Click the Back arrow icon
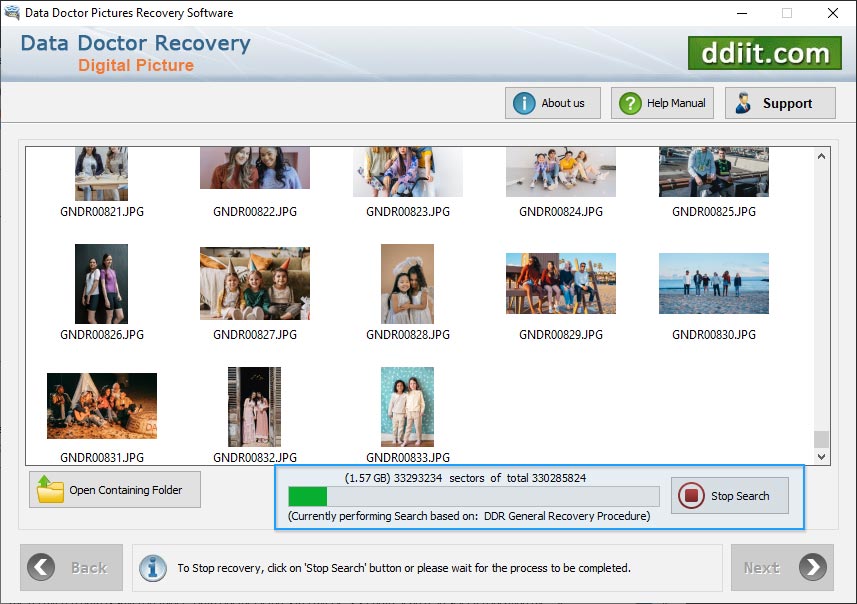This screenshot has height=604, width=857. 41,567
